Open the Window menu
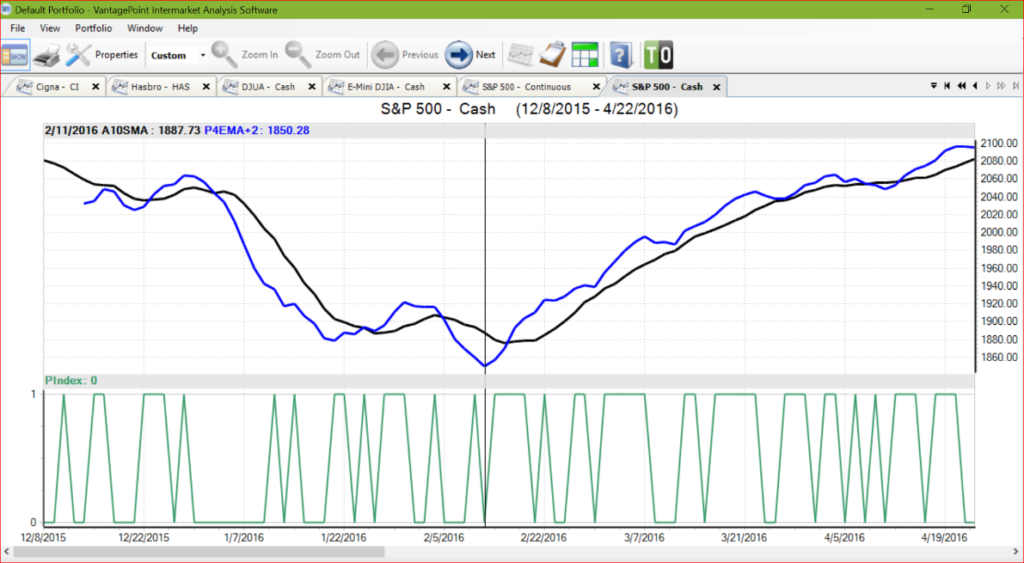Image resolution: width=1024 pixels, height=563 pixels. coord(145,28)
